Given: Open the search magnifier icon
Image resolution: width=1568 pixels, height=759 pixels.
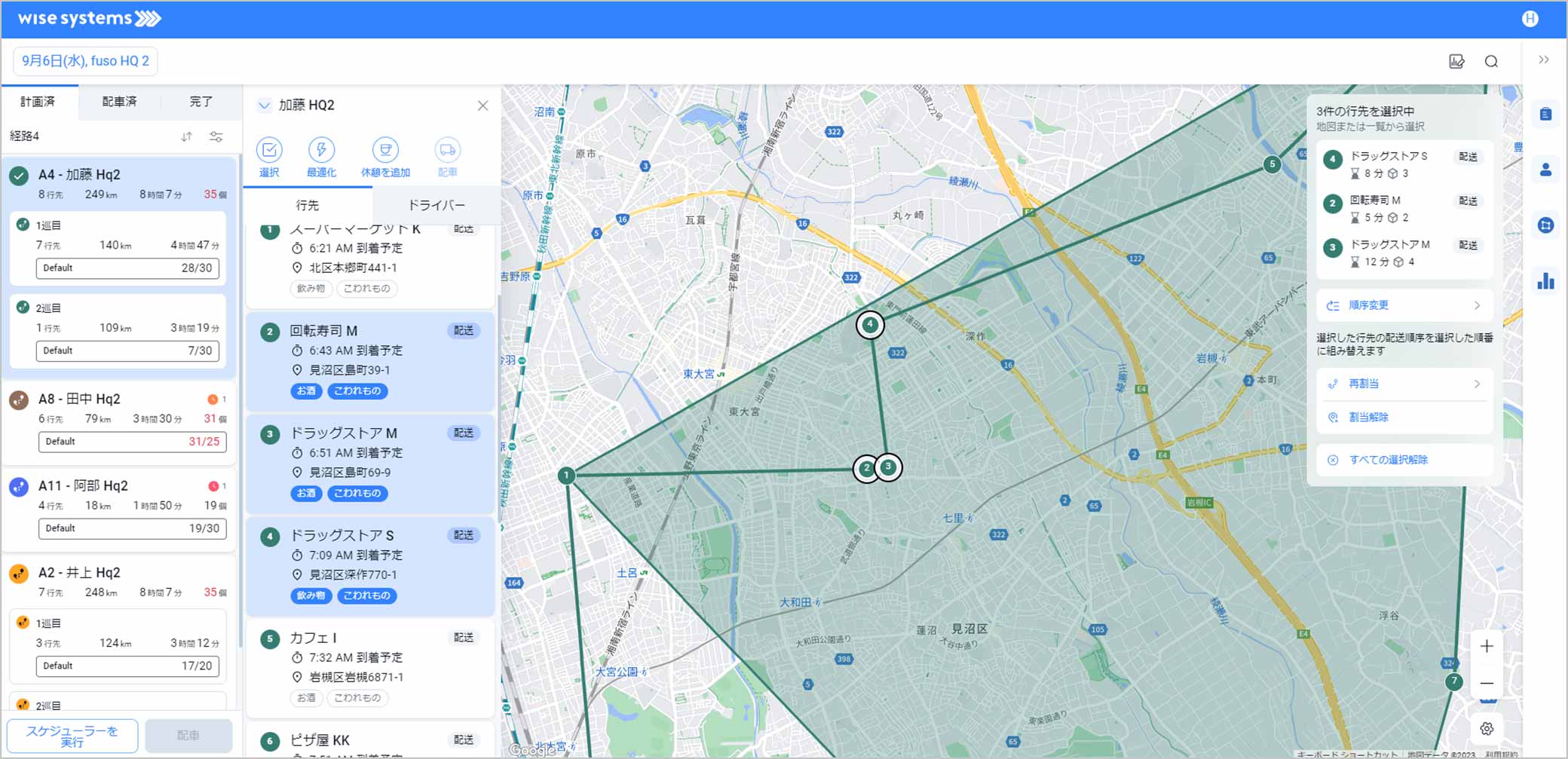Looking at the screenshot, I should click(x=1491, y=62).
